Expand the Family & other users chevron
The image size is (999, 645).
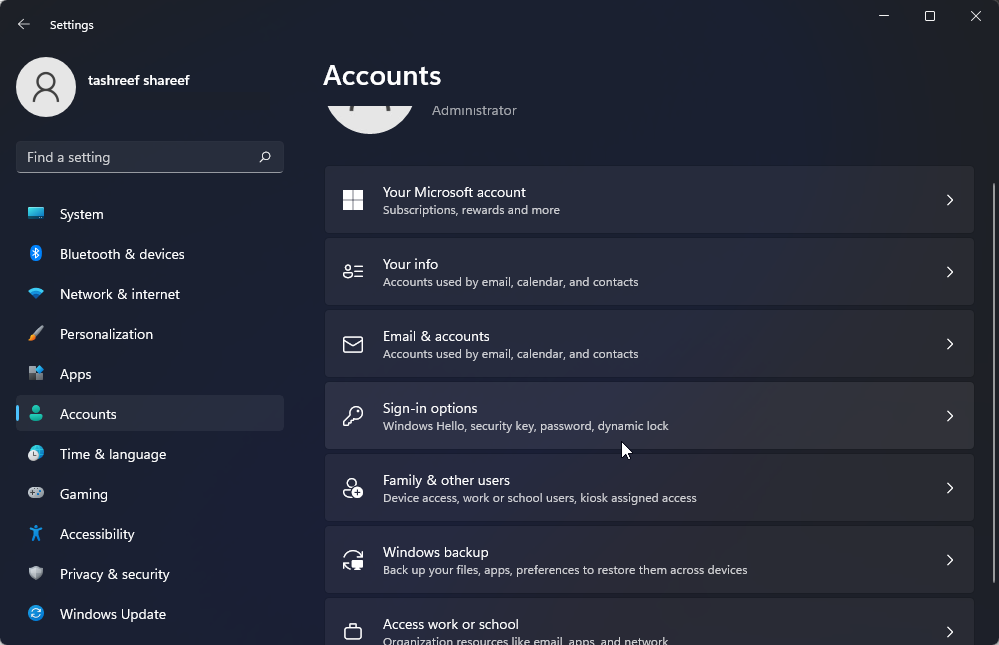point(949,488)
